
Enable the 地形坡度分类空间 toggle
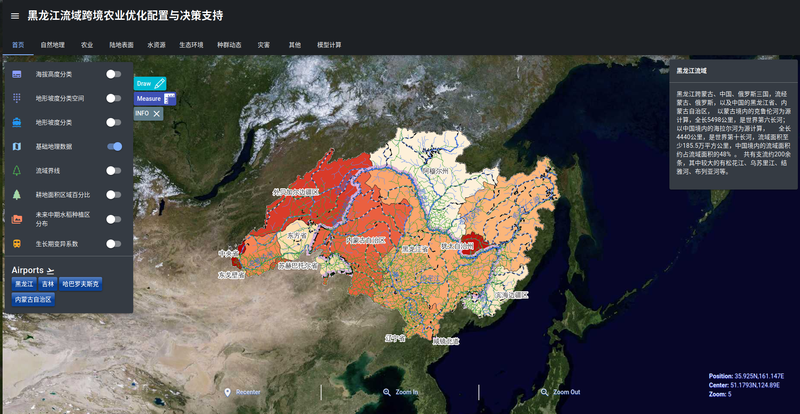pyautogui.click(x=115, y=99)
